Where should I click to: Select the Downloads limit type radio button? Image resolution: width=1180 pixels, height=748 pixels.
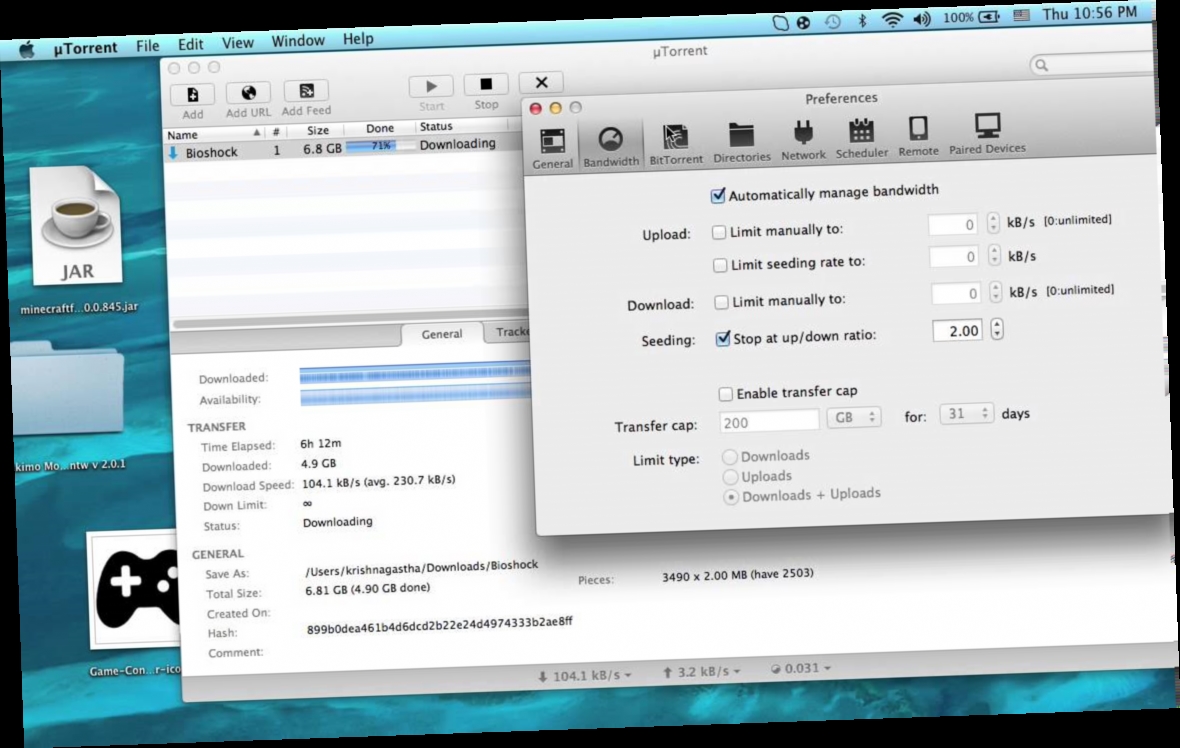click(732, 455)
